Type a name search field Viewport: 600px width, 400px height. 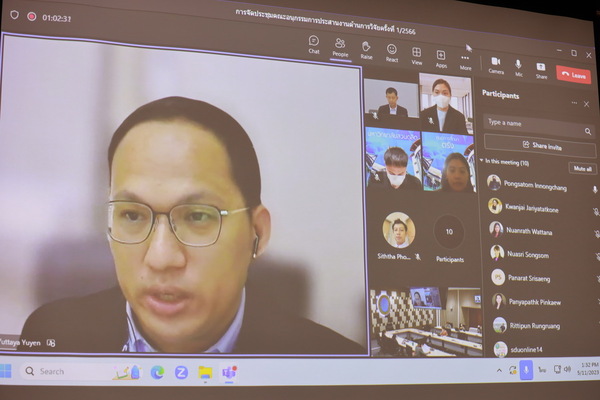[x=539, y=126]
